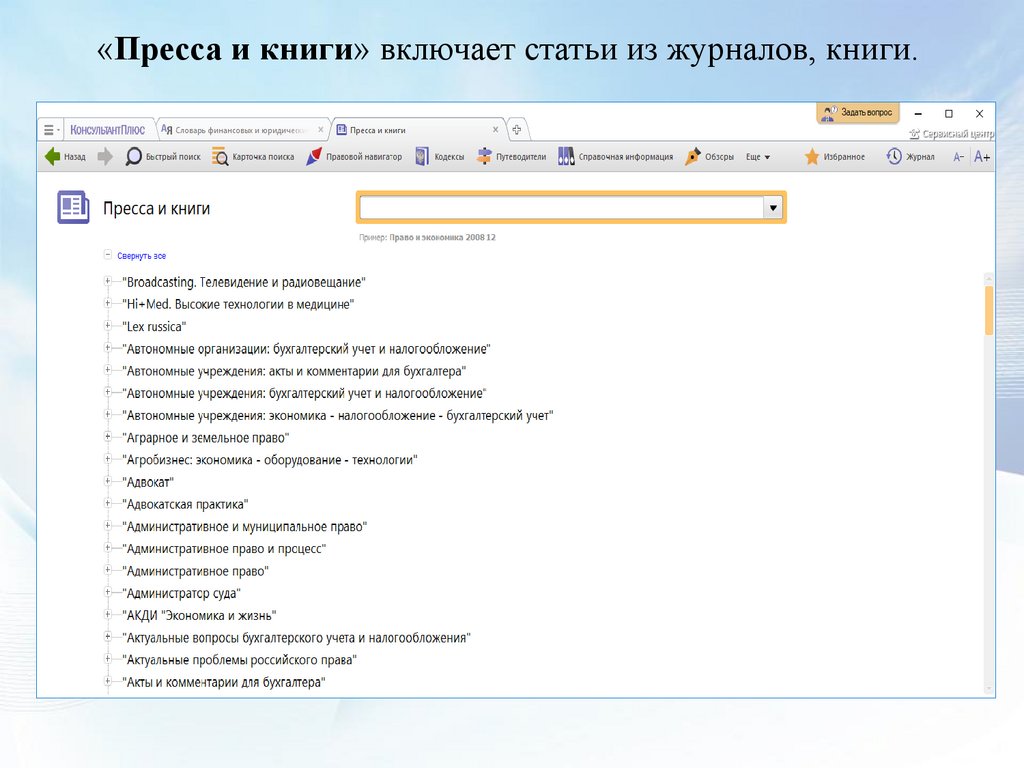The image size is (1024, 768).
Task: Expand the Администратор суда node
Action: [x=108, y=592]
